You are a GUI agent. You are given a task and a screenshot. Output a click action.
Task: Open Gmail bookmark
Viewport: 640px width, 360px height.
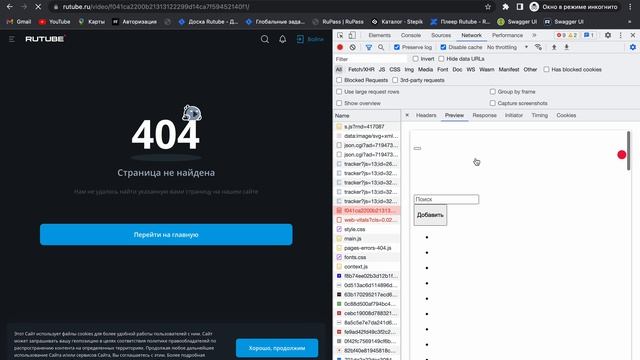[x=19, y=22]
